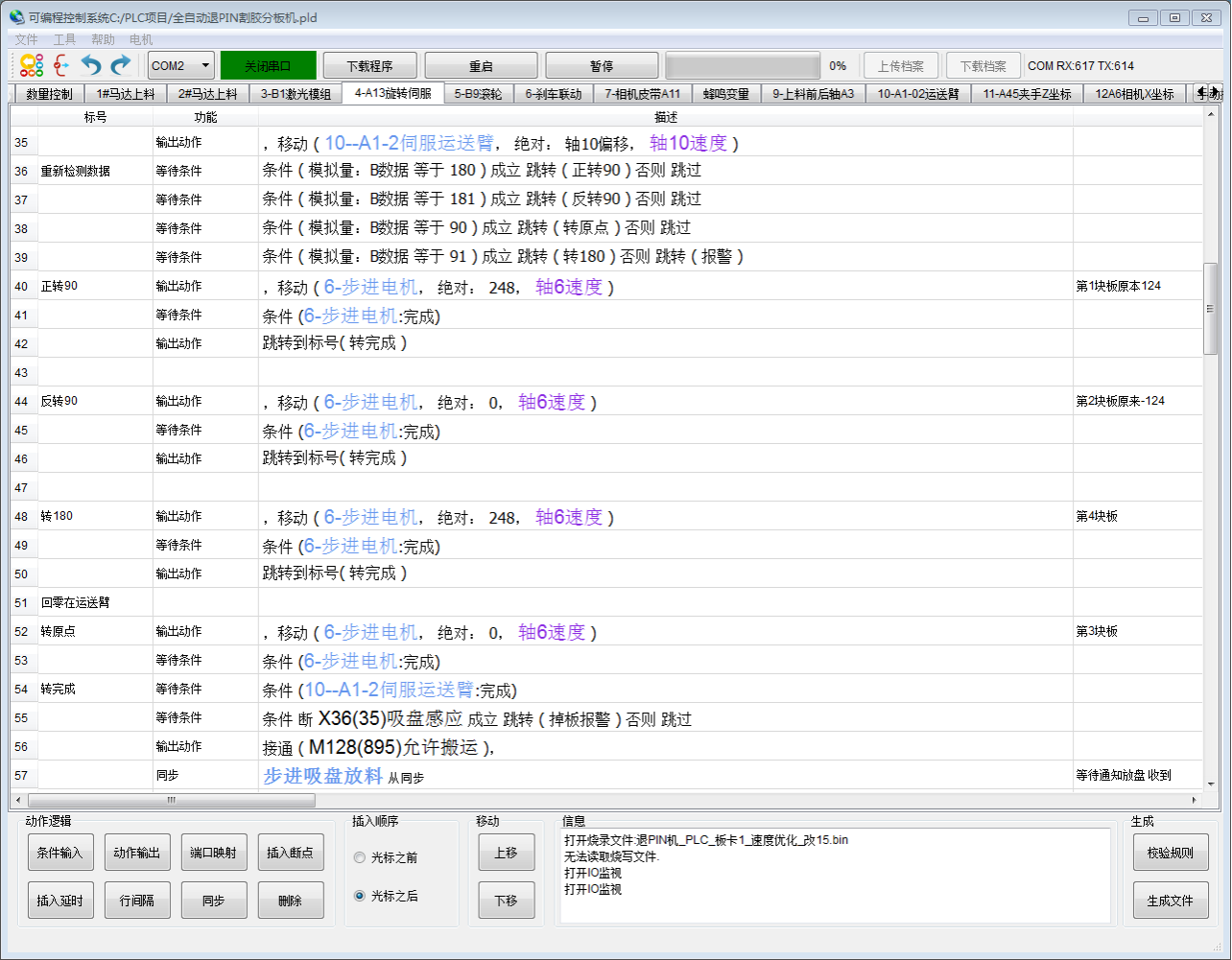Click the 回零在运送臂 label cell
Viewport: 1232px width, 960px height.
(x=95, y=602)
